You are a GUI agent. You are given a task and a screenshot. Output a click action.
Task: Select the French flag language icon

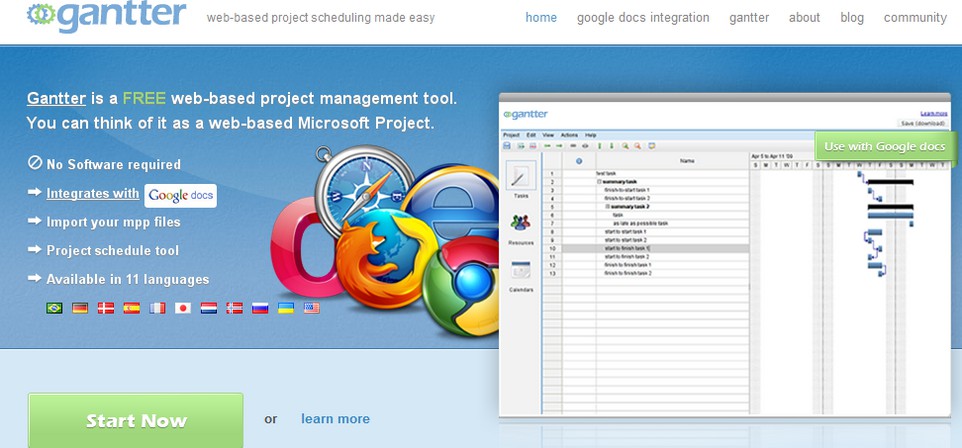(157, 308)
